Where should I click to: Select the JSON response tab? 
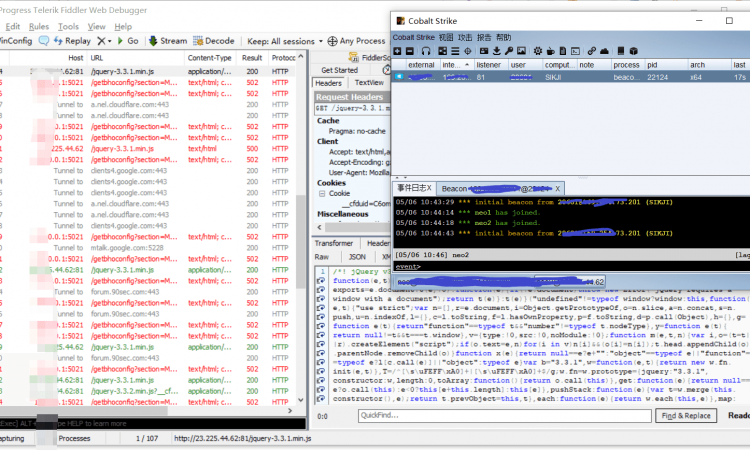click(357, 257)
